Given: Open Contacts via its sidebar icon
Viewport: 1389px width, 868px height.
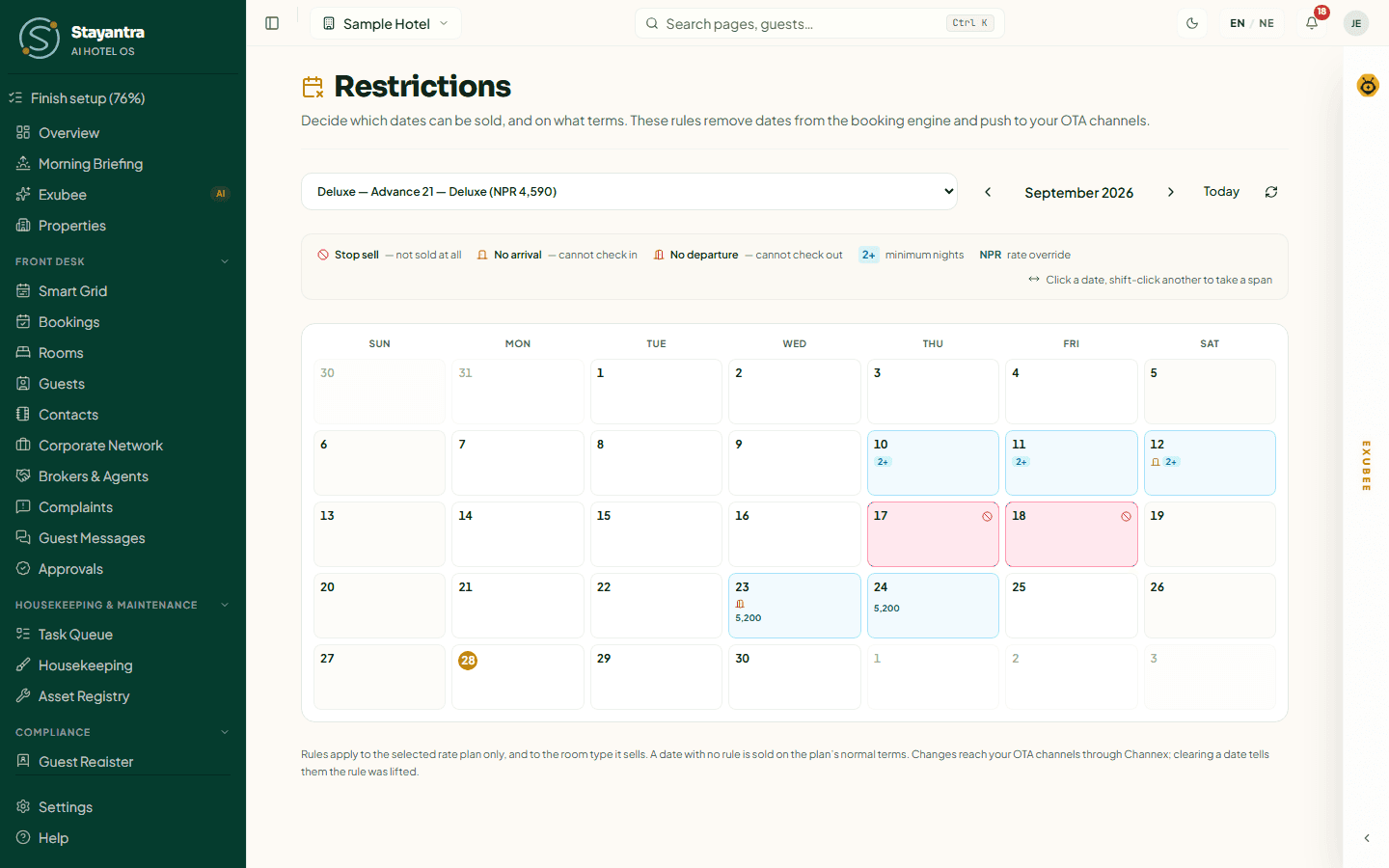Looking at the screenshot, I should [x=23, y=415].
